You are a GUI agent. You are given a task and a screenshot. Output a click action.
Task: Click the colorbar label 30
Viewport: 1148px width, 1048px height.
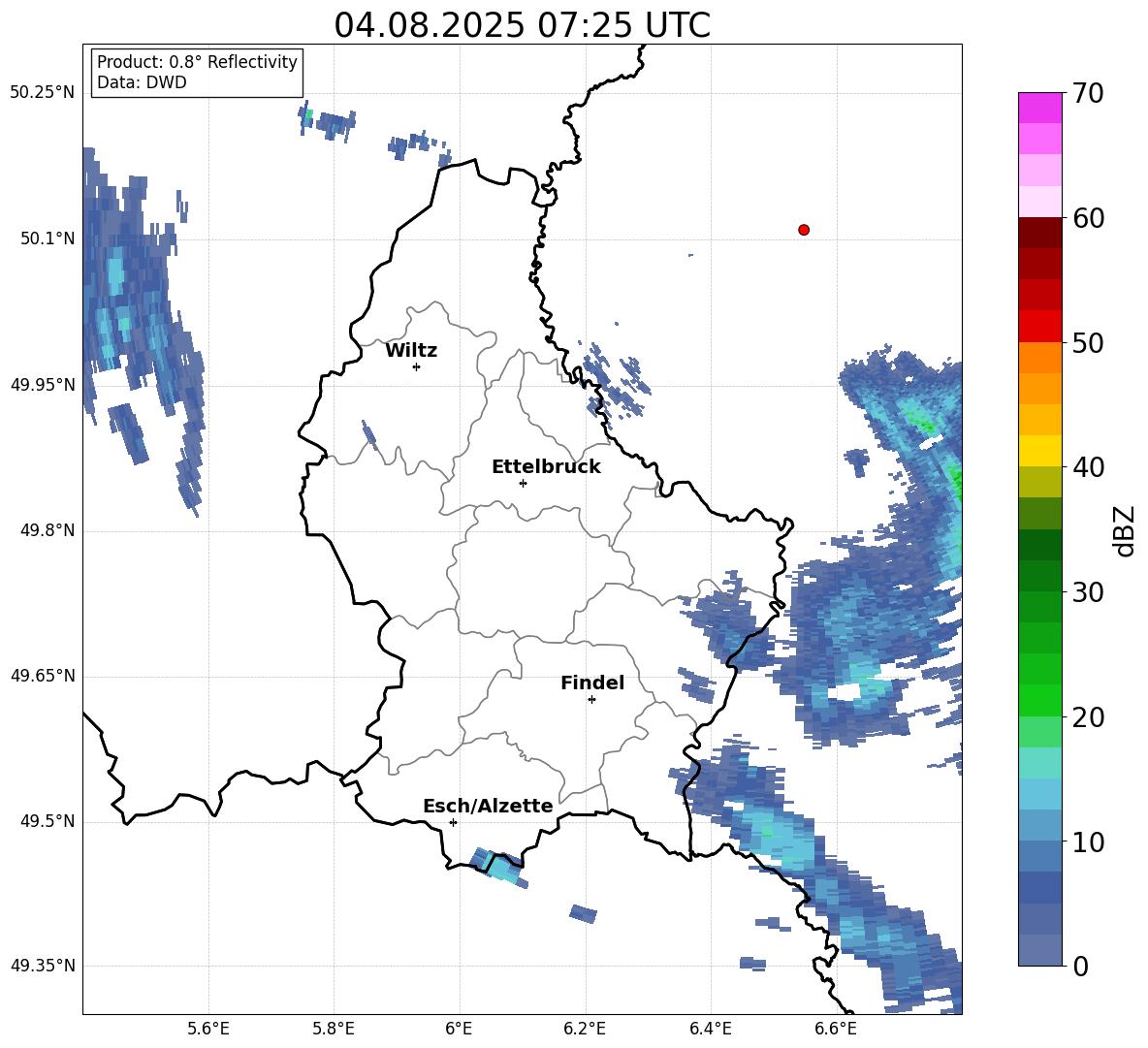pyautogui.click(x=1088, y=592)
